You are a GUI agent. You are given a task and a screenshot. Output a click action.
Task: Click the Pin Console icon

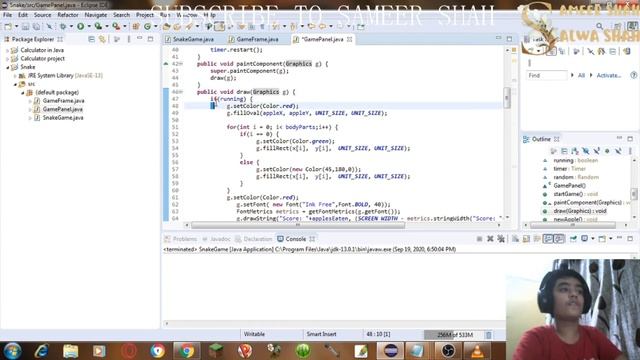pyautogui.click(x=573, y=239)
